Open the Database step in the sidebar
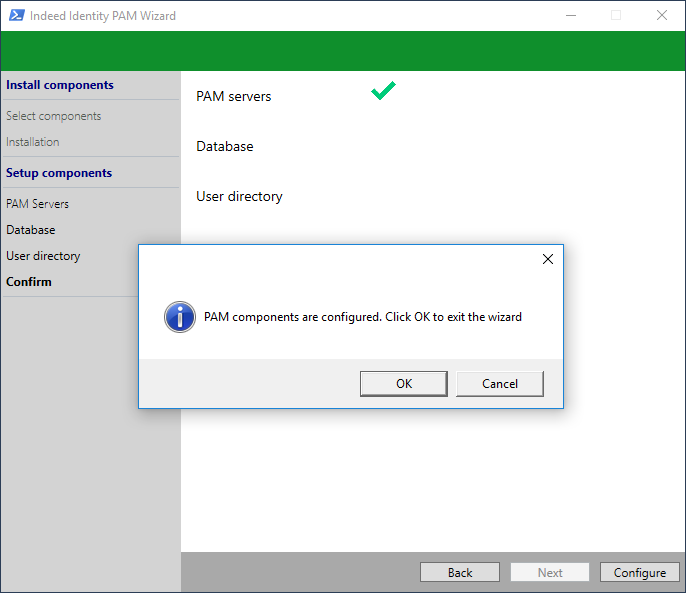Screen dimensions: 686x593 tap(31, 230)
